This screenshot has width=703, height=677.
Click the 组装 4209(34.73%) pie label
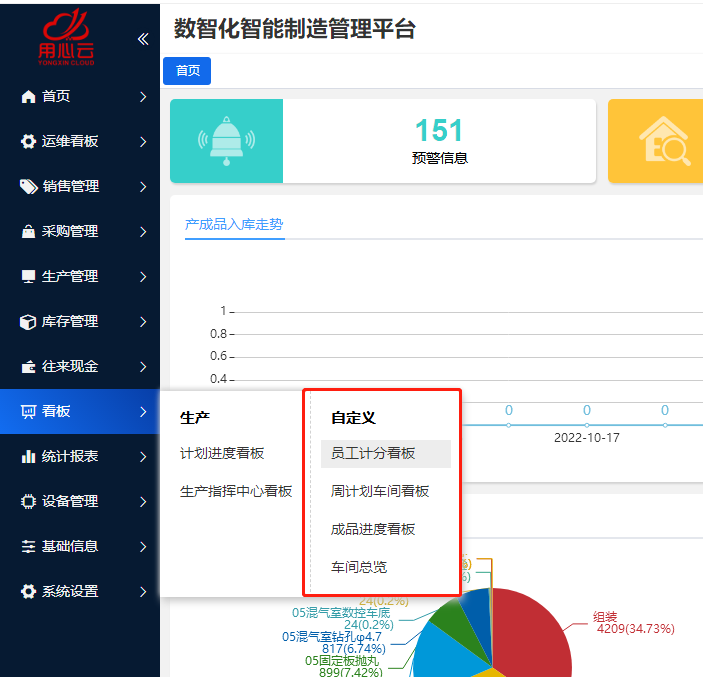pos(634,623)
